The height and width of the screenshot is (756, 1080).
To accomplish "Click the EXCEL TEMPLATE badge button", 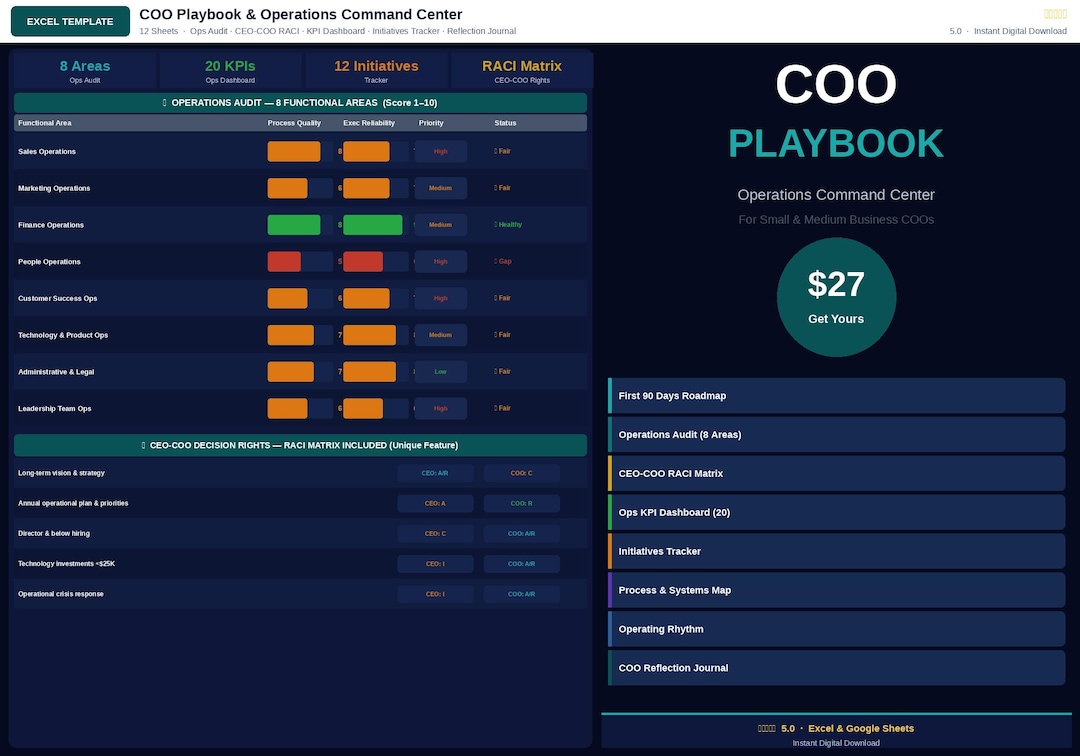I will tap(70, 21).
